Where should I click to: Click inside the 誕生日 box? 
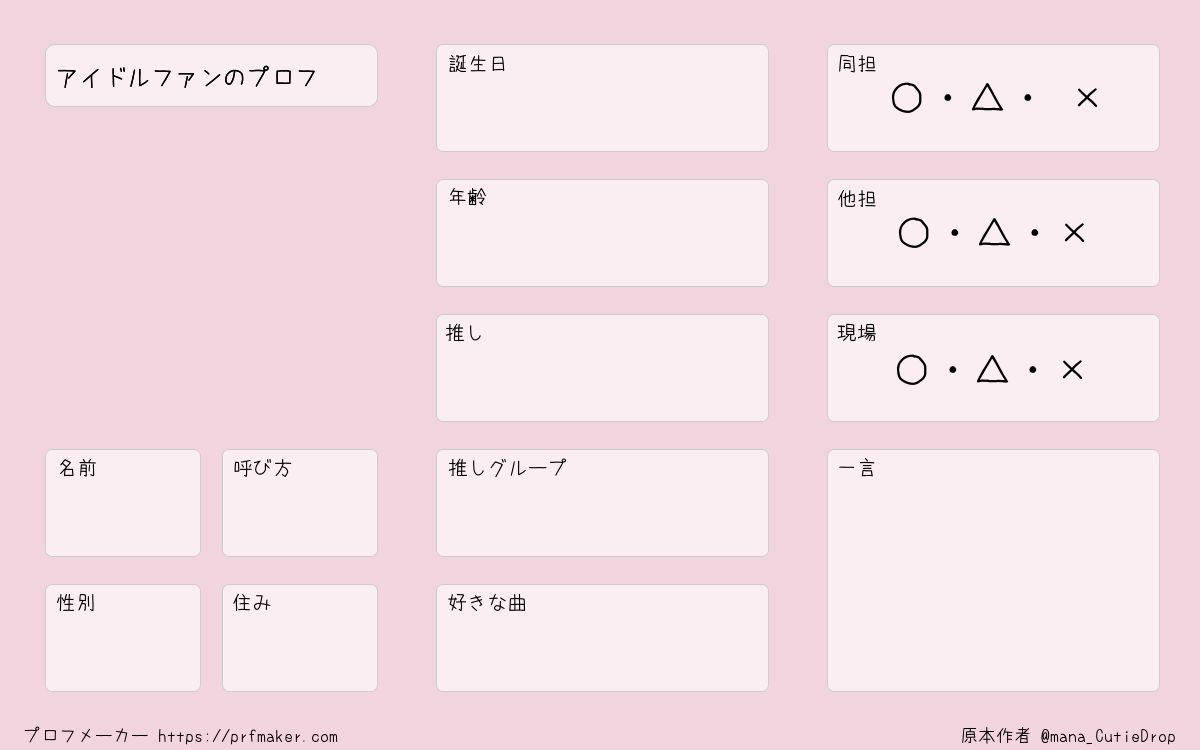point(602,98)
